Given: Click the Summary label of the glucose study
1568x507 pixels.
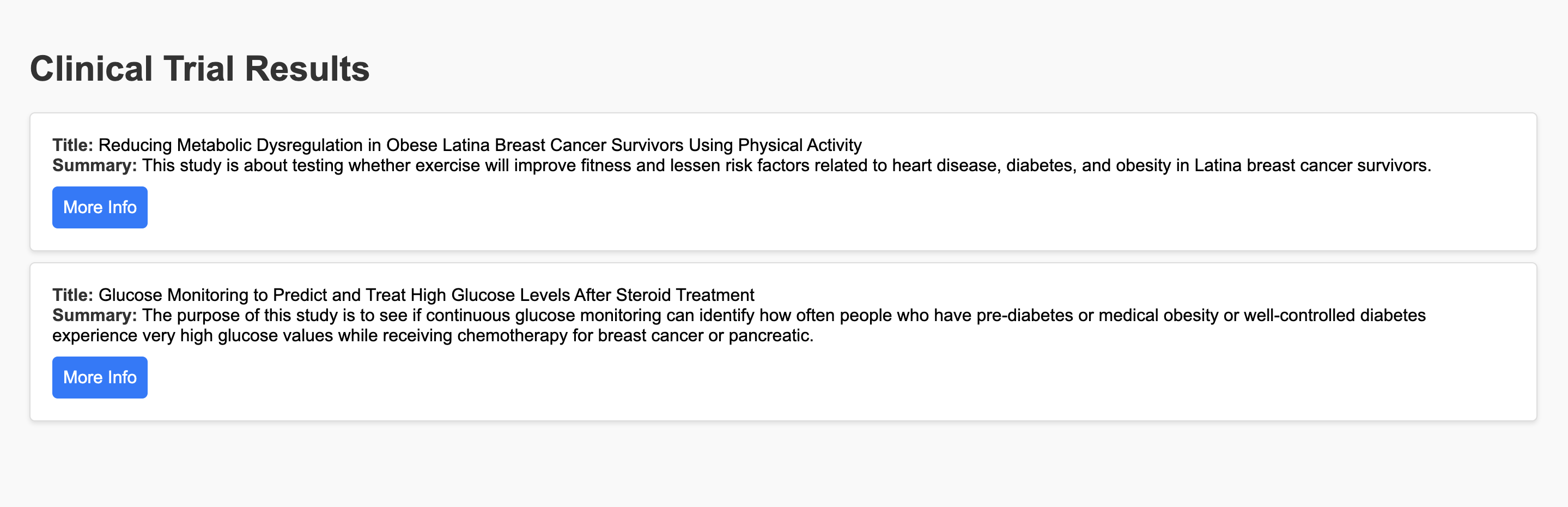Looking at the screenshot, I should pos(94,315).
